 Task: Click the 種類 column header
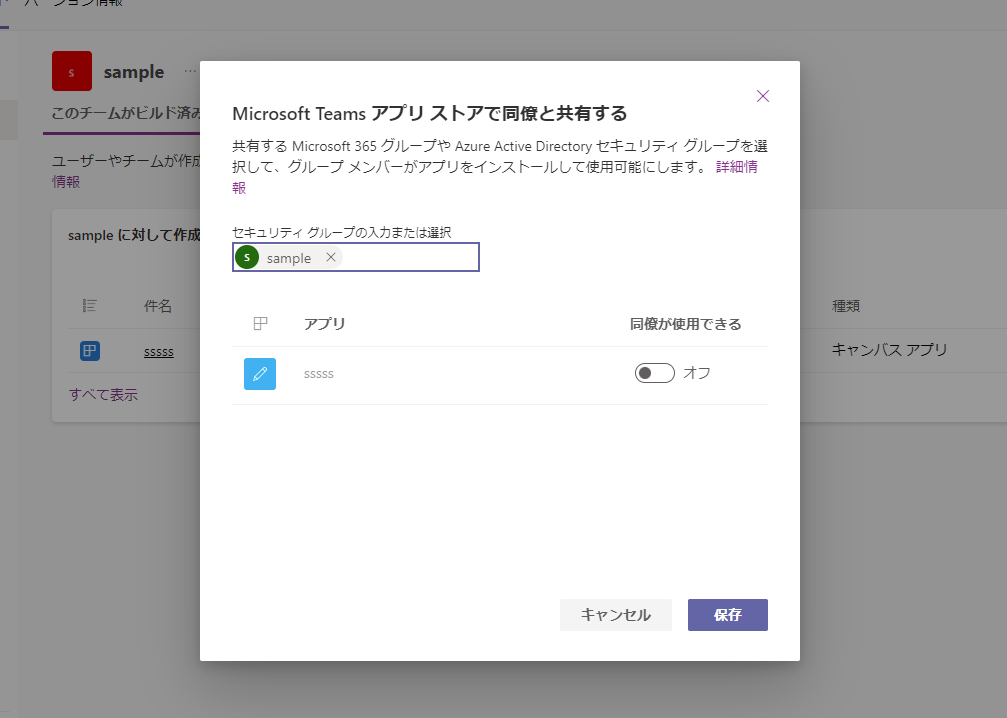(x=846, y=306)
